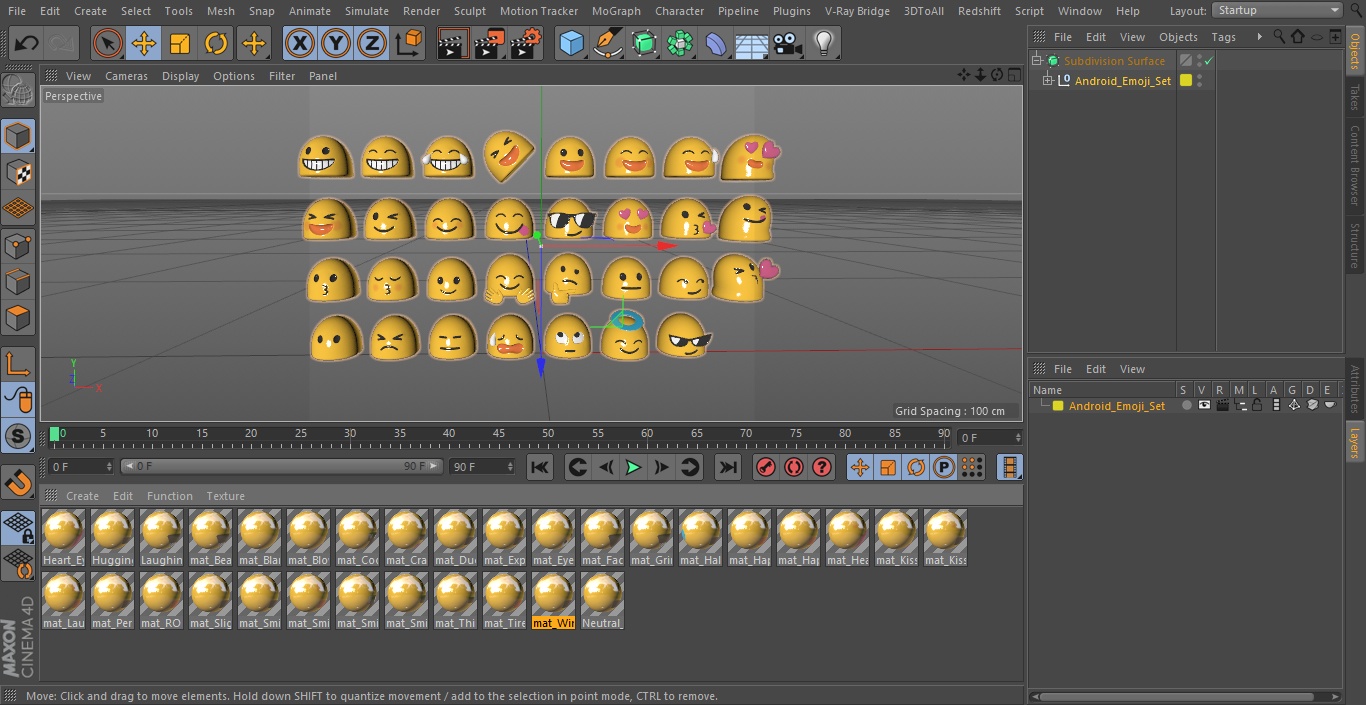Add a Floor environment object

pos(752,44)
